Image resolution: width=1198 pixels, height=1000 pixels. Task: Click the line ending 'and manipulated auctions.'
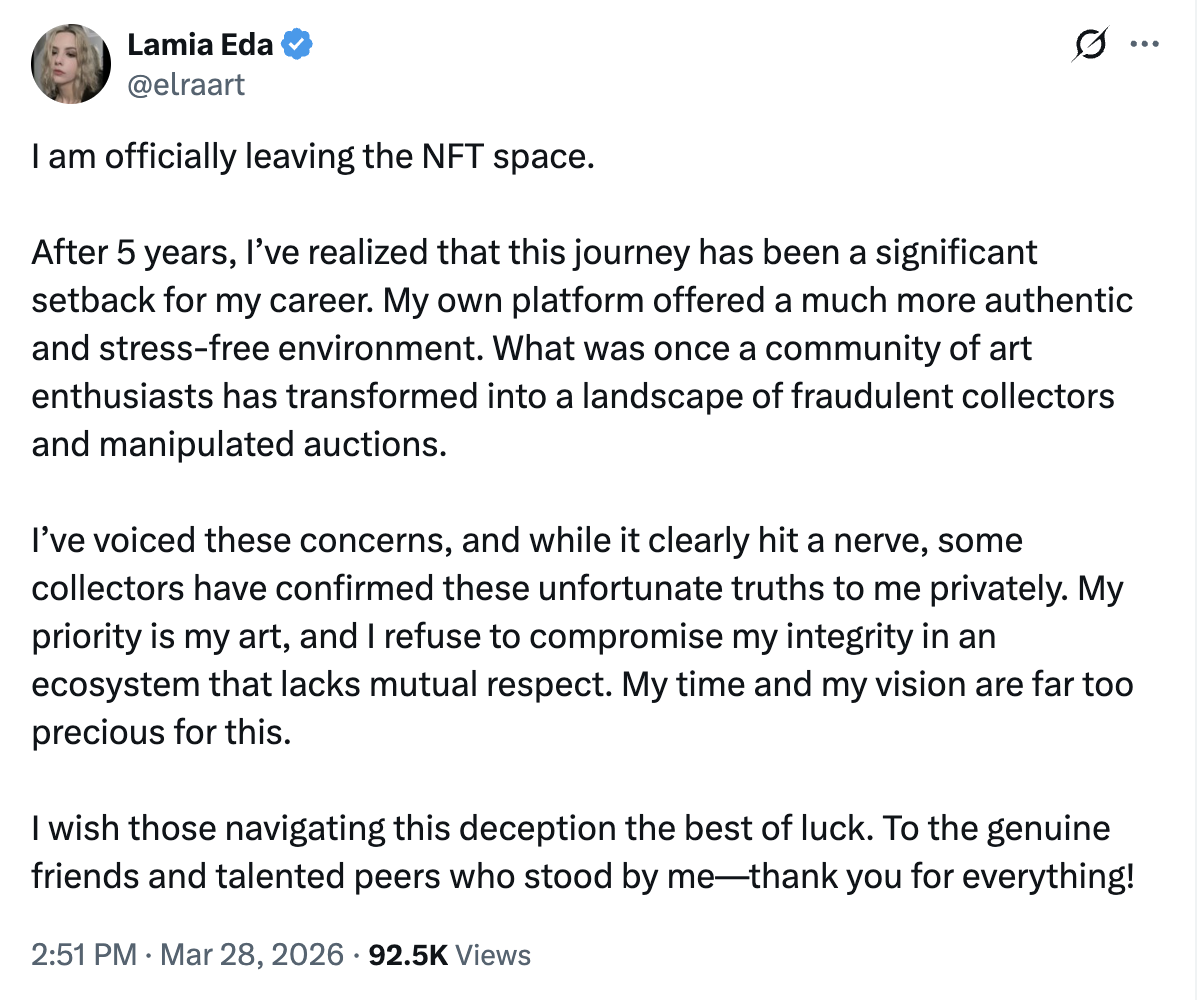(238, 443)
